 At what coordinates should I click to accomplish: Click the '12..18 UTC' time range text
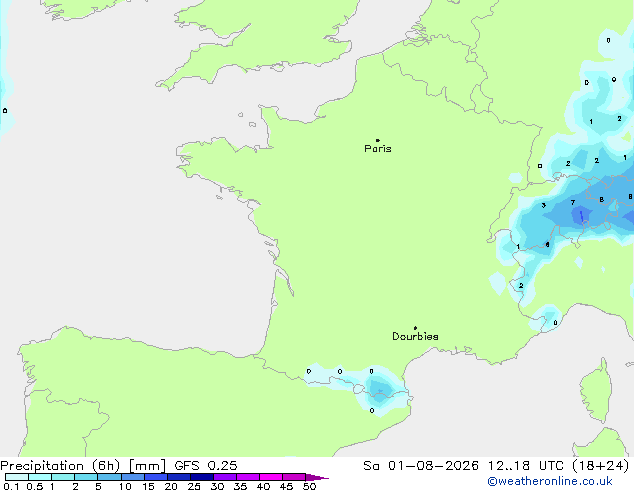[525, 466]
